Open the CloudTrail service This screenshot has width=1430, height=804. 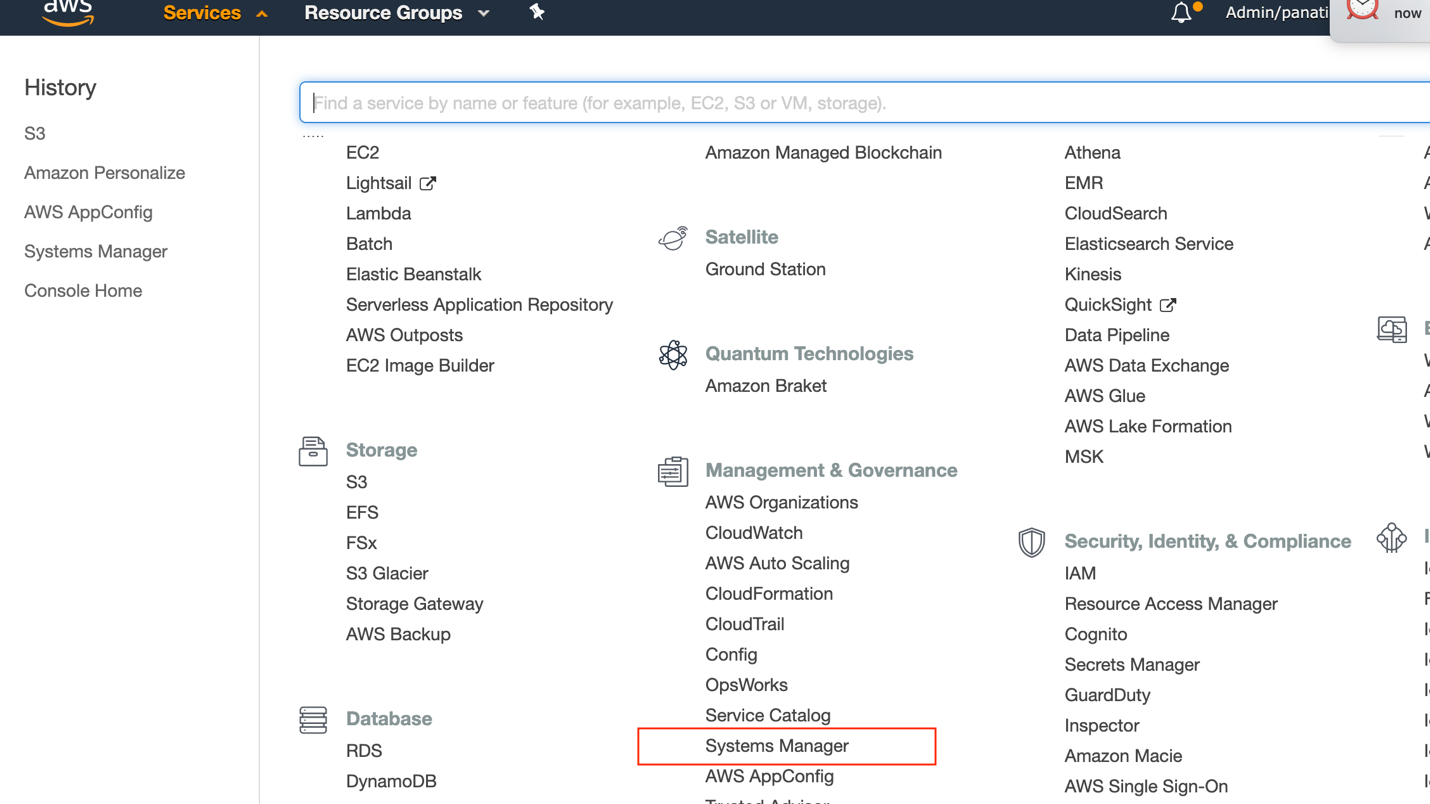coord(745,624)
